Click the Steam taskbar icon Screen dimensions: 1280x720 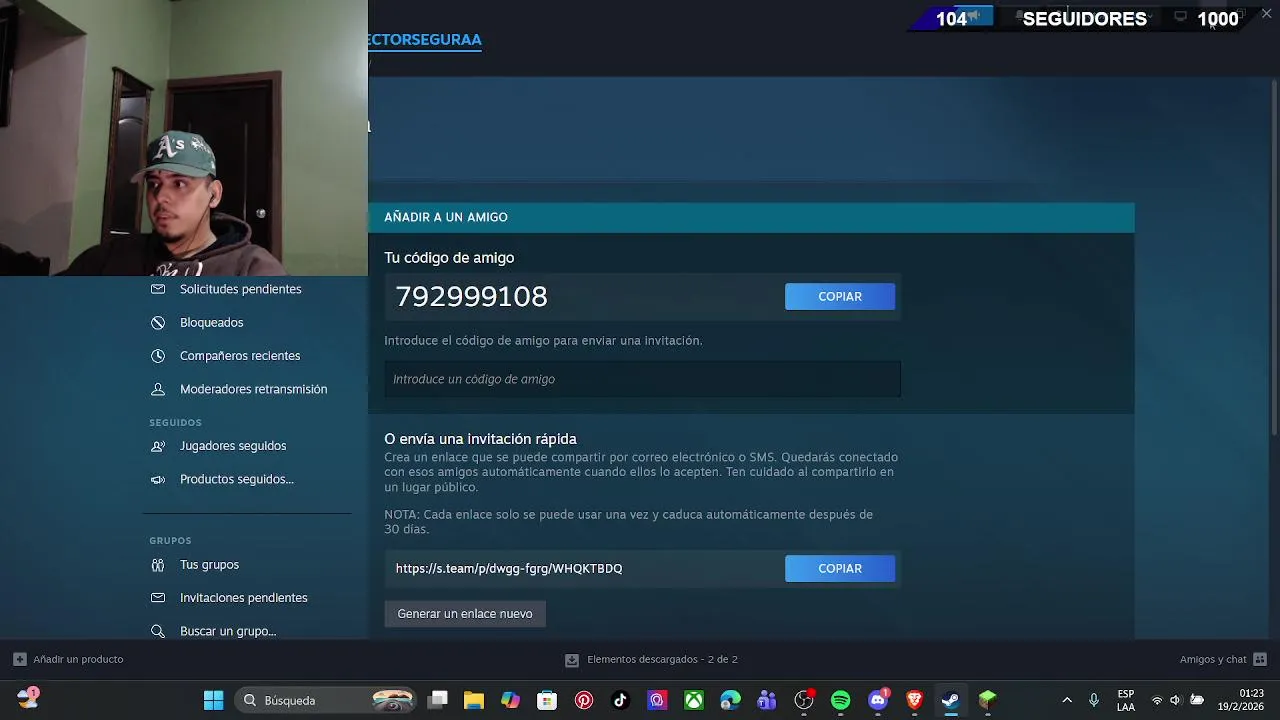(951, 701)
